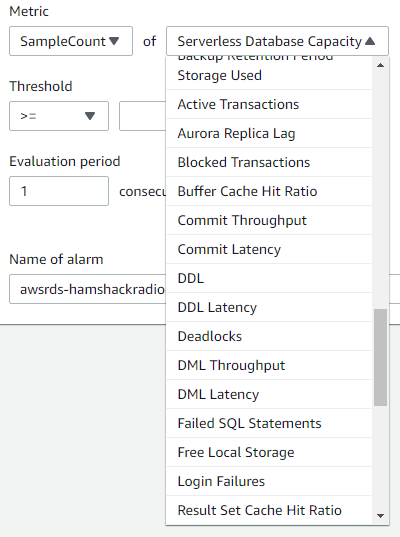Pick DML Throughput metric
This screenshot has width=400, height=537.
pyautogui.click(x=269, y=365)
